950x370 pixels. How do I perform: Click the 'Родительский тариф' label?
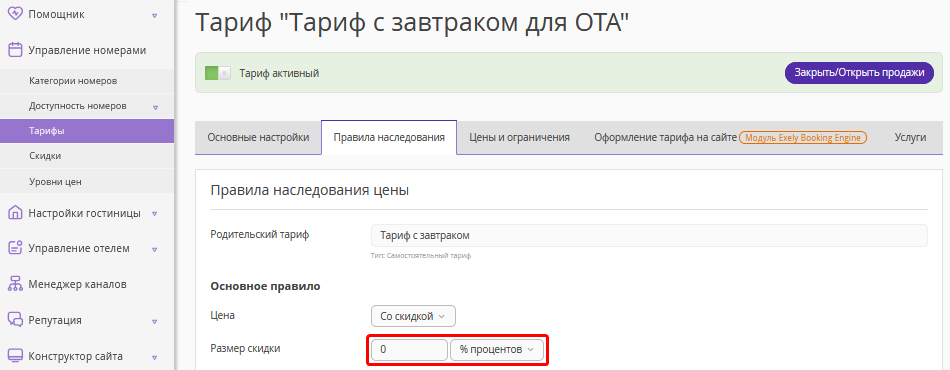260,234
